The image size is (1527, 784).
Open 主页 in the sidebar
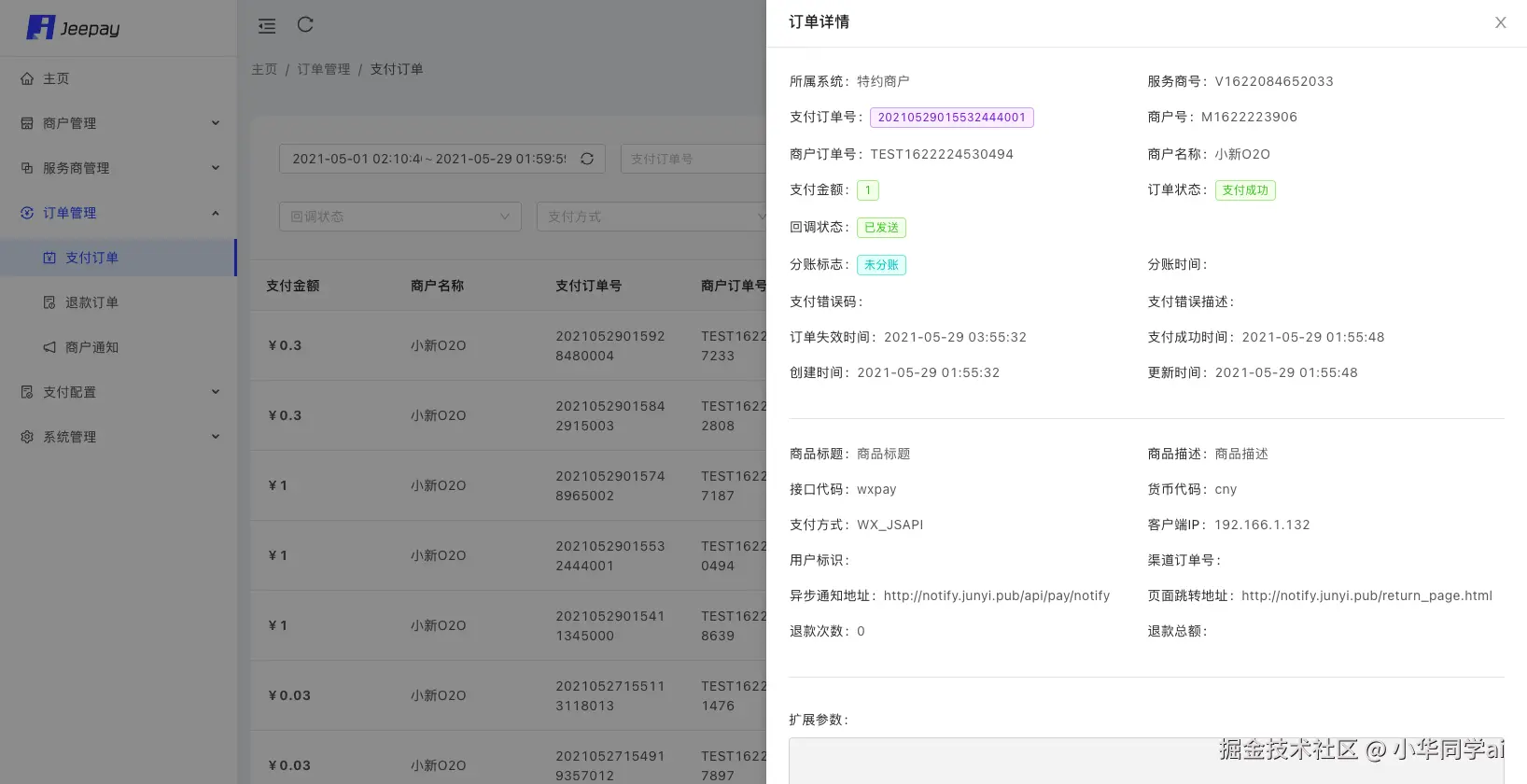(x=119, y=78)
